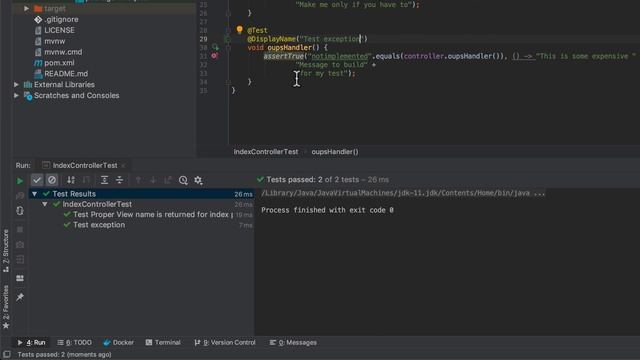The width and height of the screenshot is (640, 360).
Task: Click the icon above the pin in Run sidebar
Action: click(20, 278)
